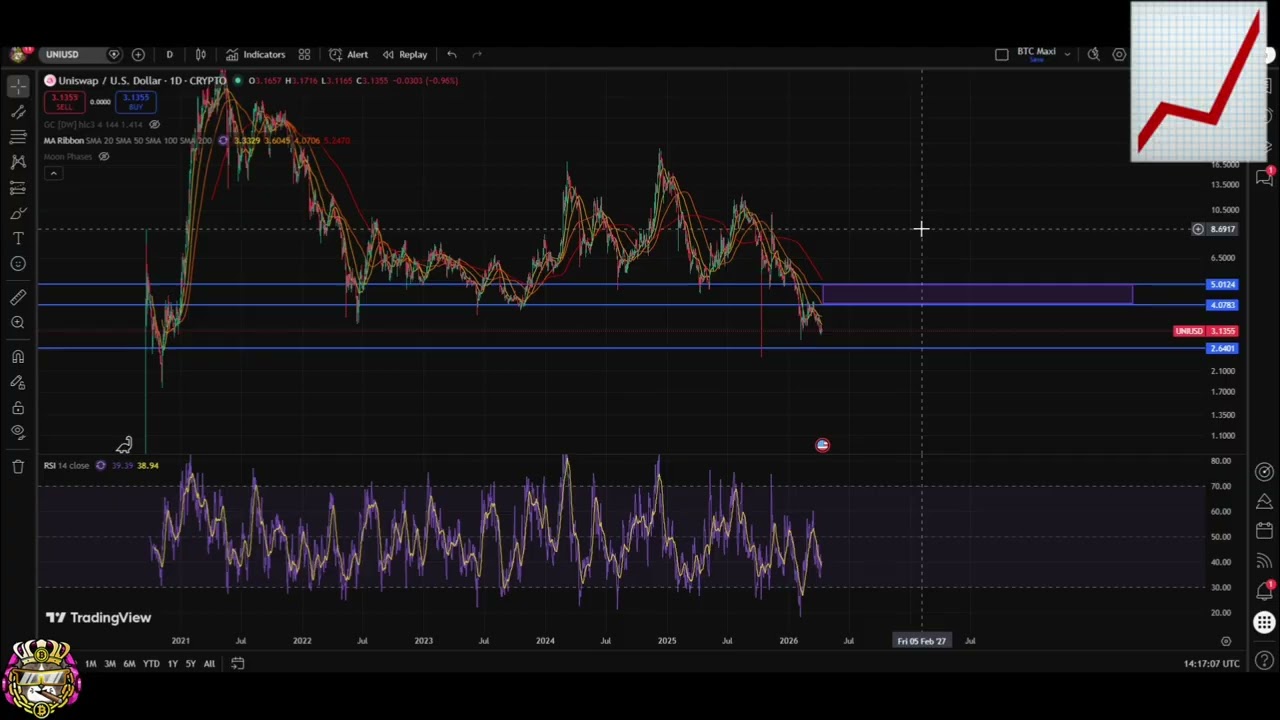Hide all drawings with eye icon
This screenshot has width=1280, height=720.
(18, 432)
